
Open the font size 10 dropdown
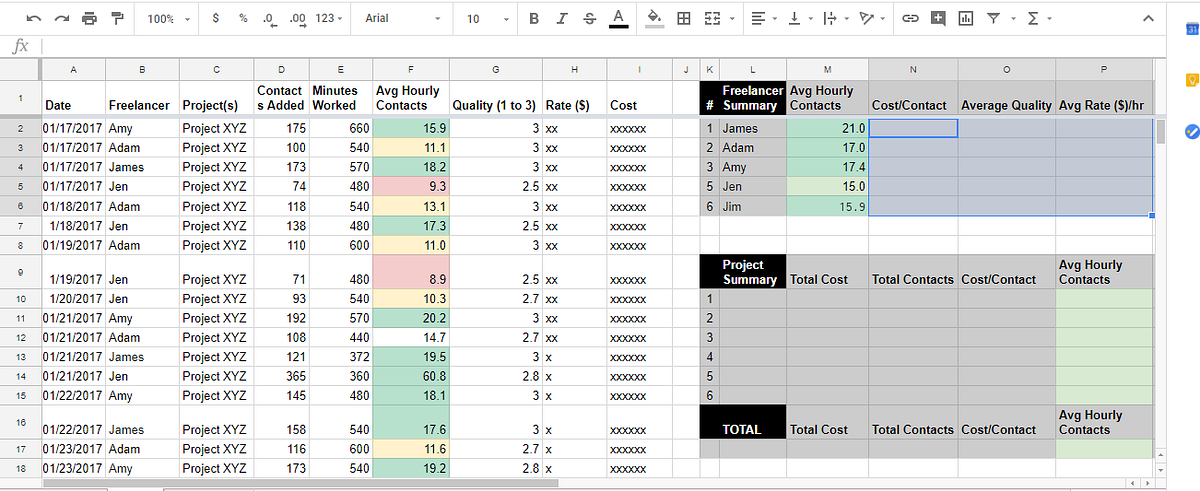point(488,19)
